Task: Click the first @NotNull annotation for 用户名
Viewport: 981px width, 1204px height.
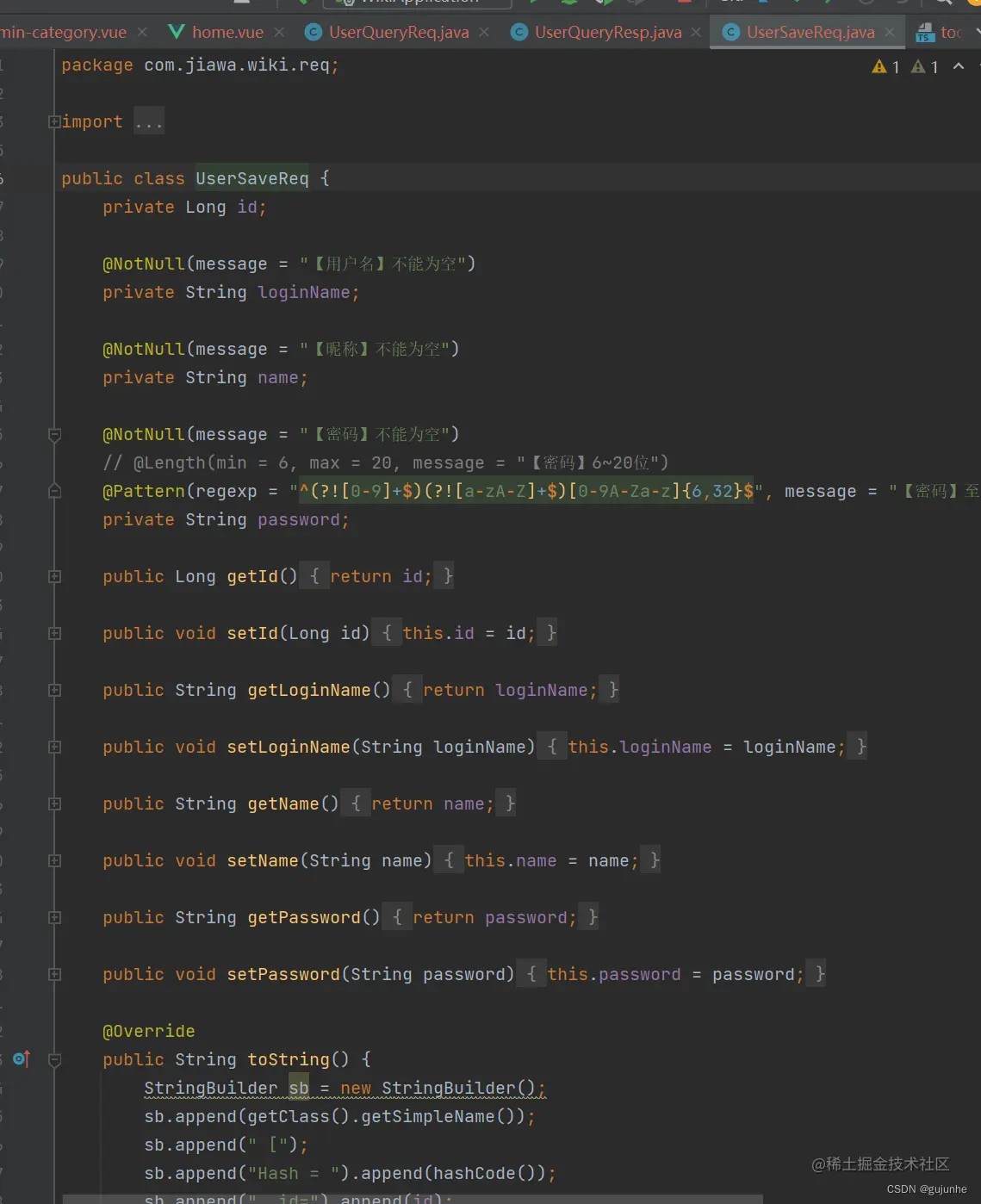Action: 289,264
